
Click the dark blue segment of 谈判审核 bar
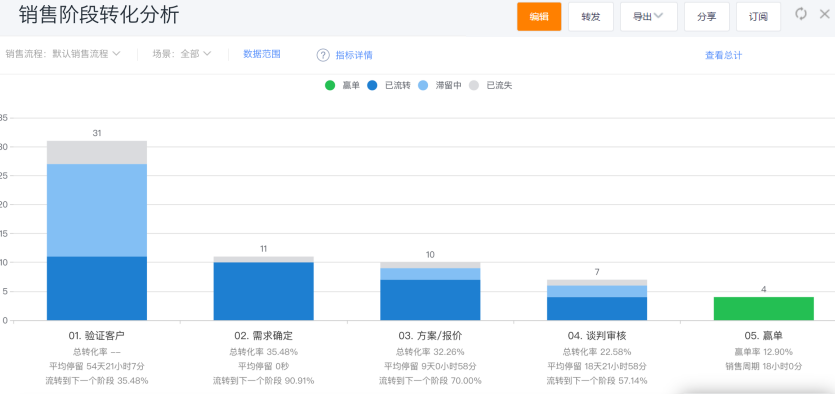597,309
